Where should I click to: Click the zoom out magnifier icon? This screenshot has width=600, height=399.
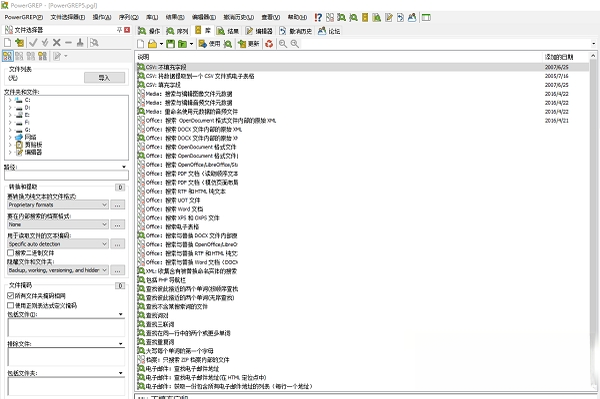283,44
